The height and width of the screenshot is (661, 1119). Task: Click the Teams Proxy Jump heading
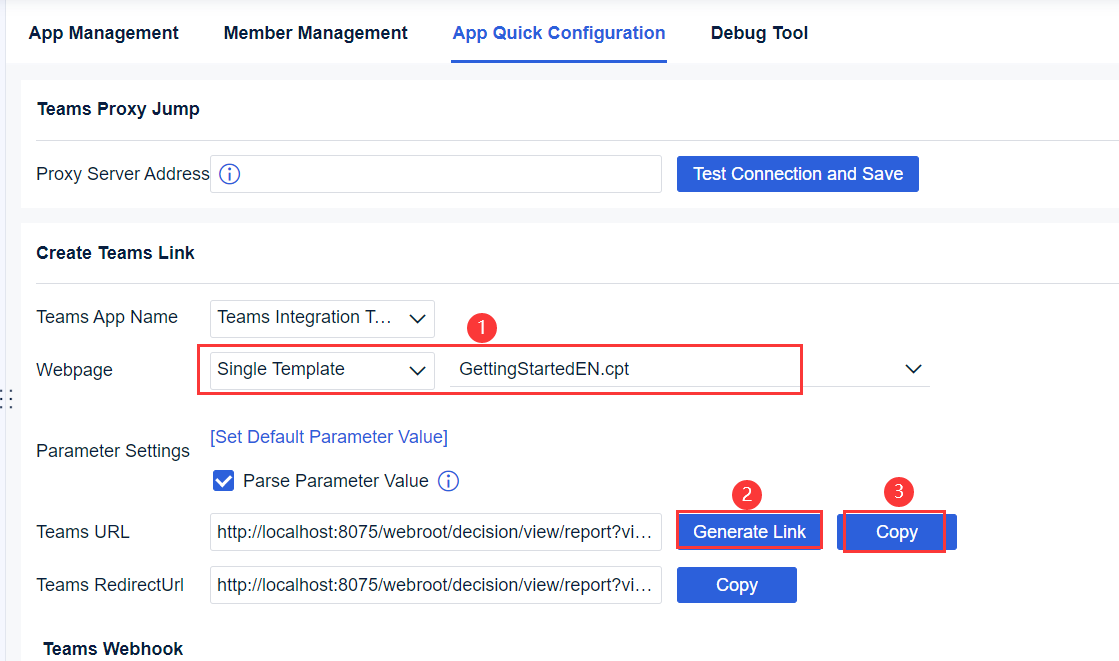[x=118, y=109]
